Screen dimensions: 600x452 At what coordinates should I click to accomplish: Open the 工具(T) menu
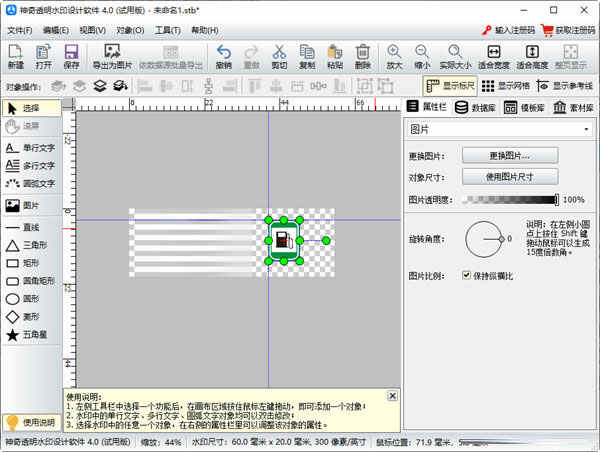coord(167,31)
